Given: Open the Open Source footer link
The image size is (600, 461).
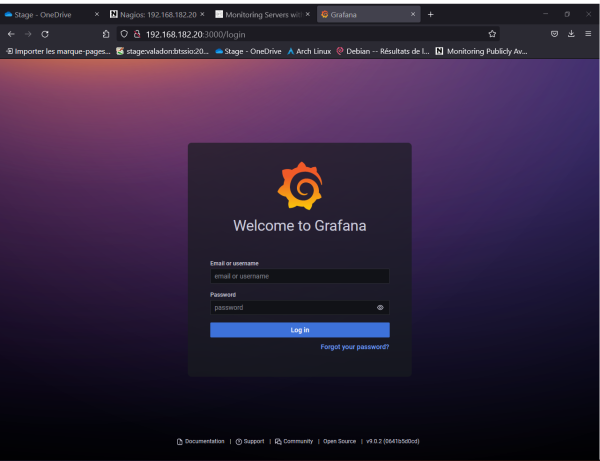Looking at the screenshot, I should click(339, 441).
